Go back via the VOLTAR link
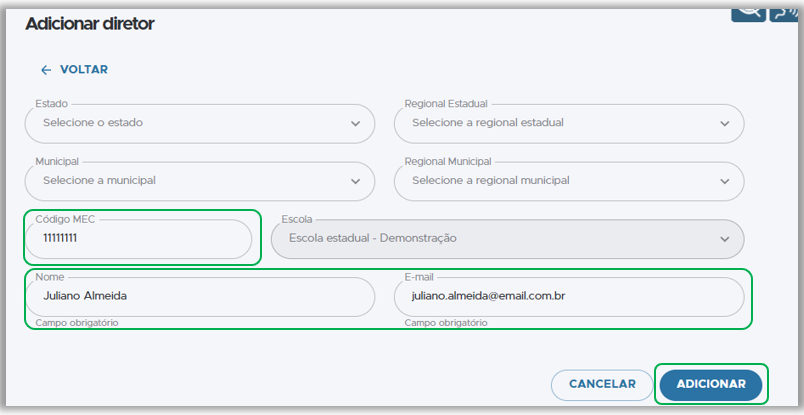Screen dimensions: 804x415 click(74, 70)
